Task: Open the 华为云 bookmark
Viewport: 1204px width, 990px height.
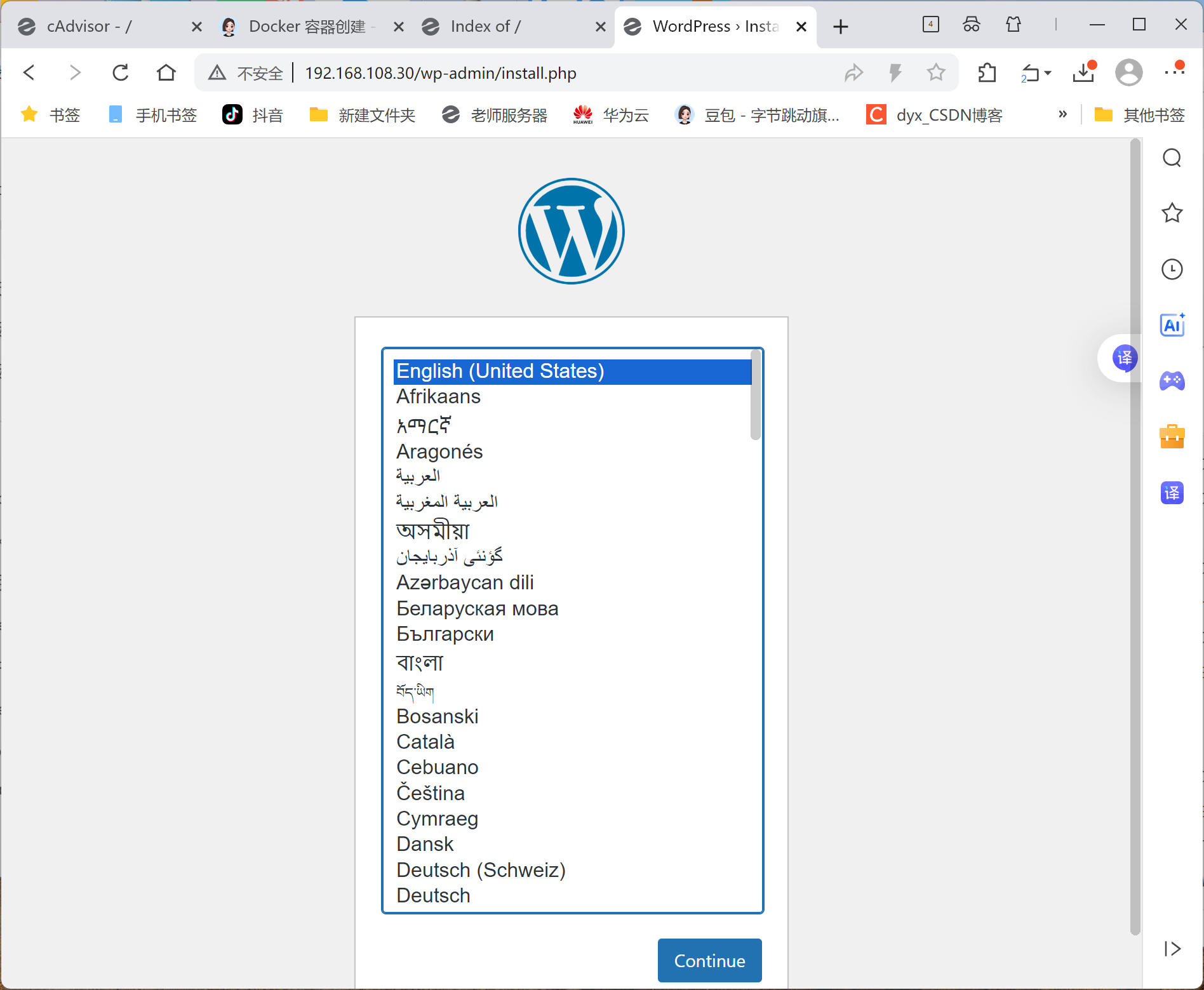Action: coord(611,115)
